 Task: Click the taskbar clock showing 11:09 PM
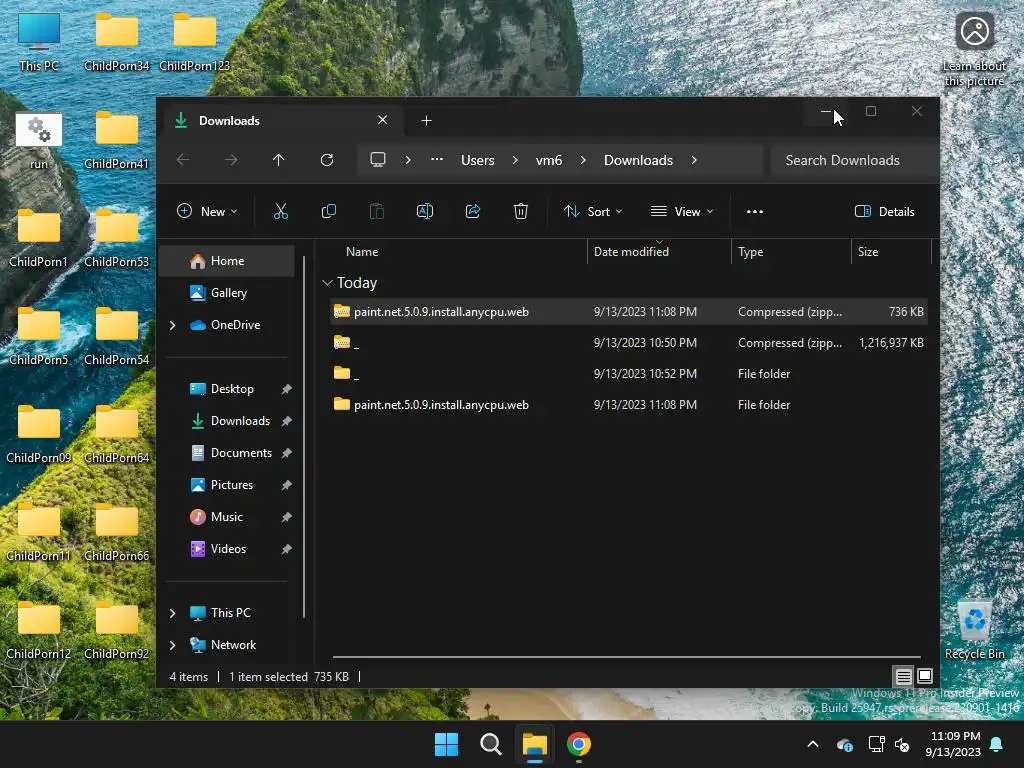pyautogui.click(x=953, y=744)
